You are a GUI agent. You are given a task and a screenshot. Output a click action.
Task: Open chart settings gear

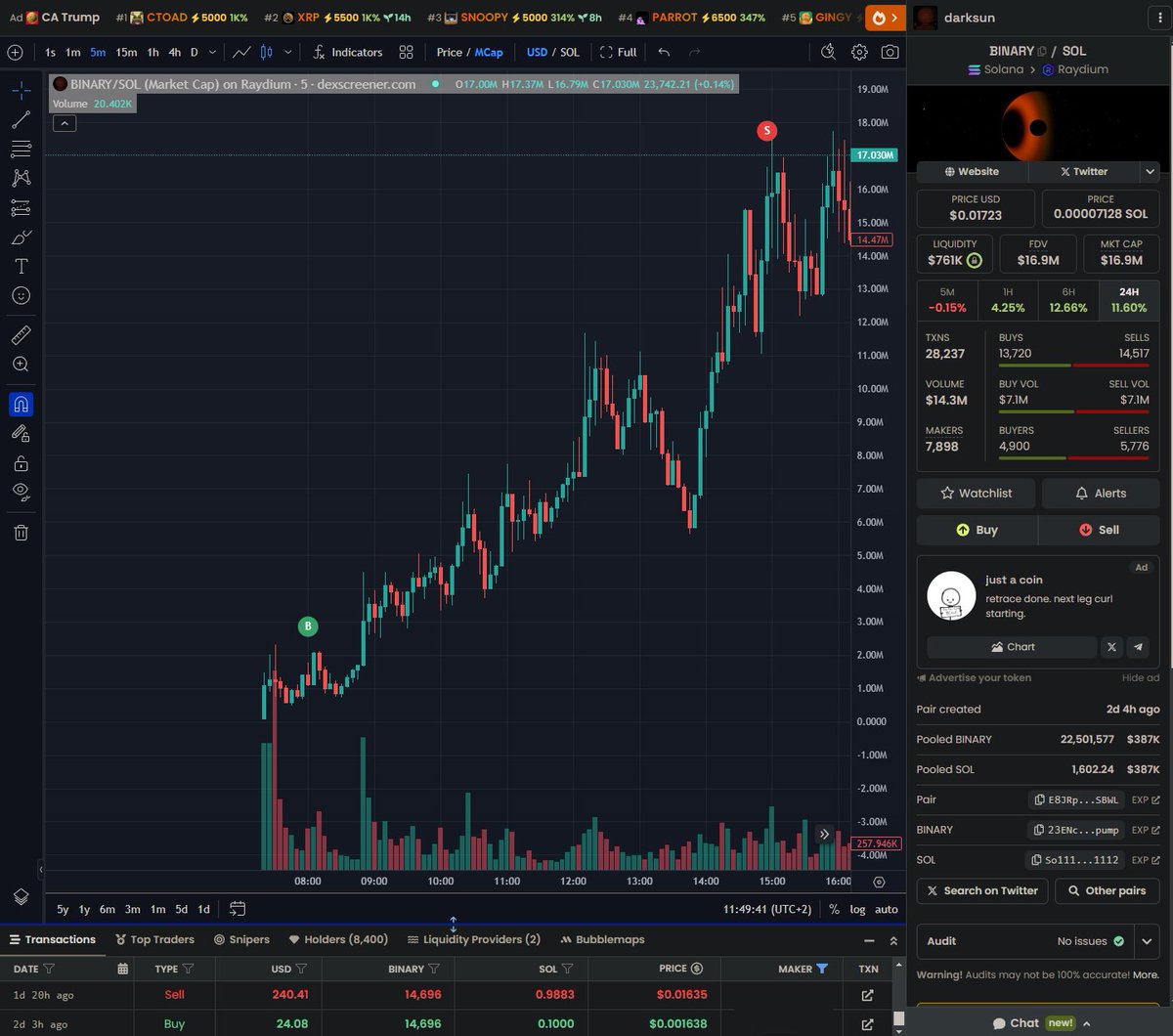(859, 52)
